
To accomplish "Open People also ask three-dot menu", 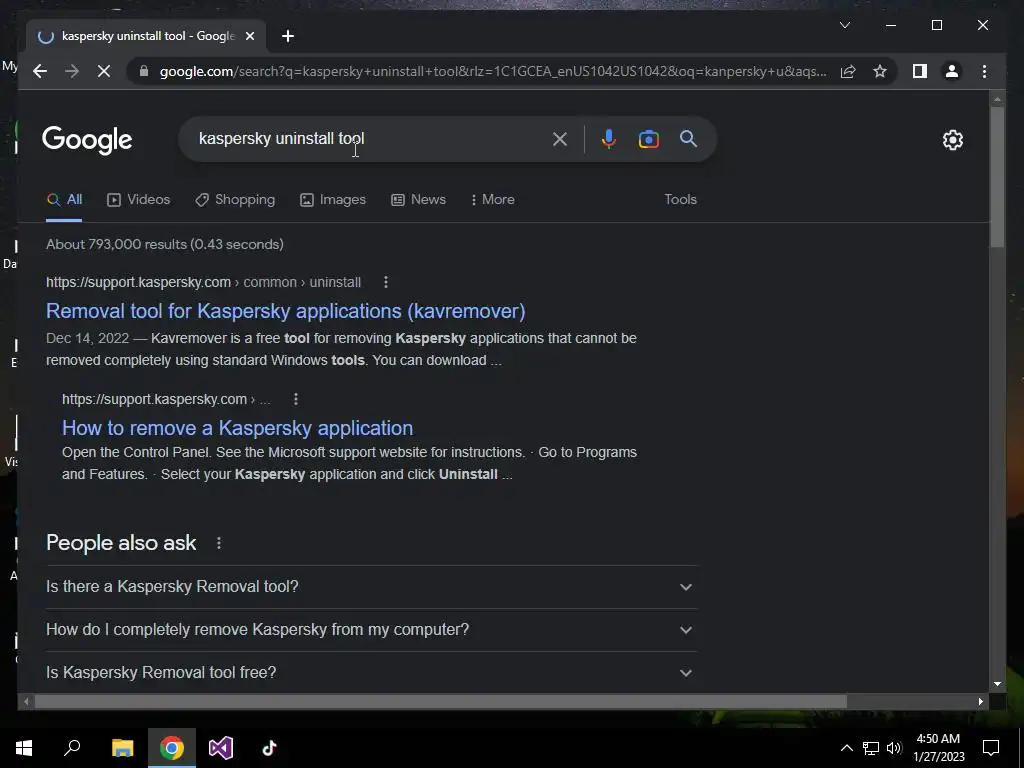I will (x=219, y=543).
